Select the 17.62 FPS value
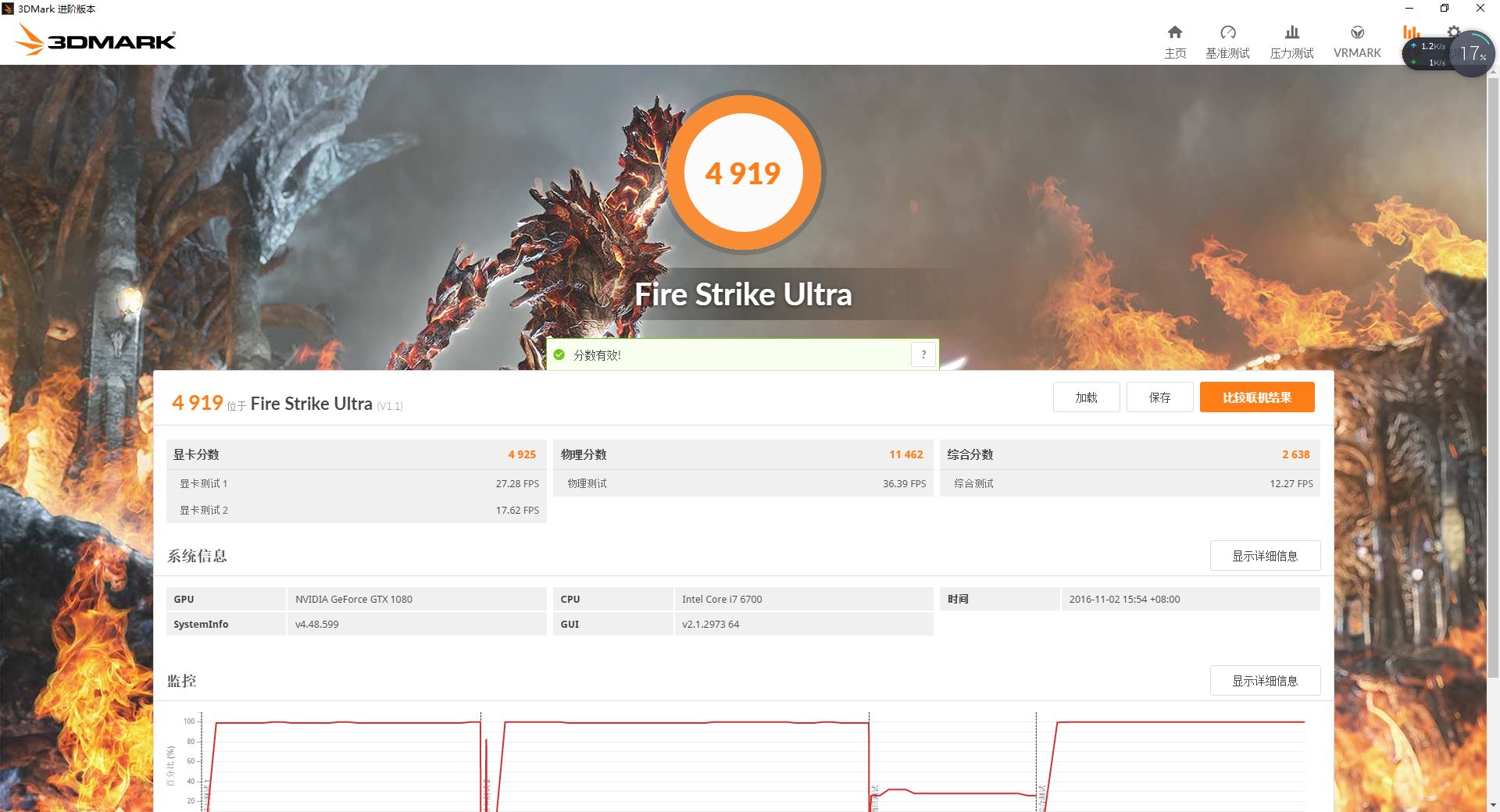The height and width of the screenshot is (812, 1500). (x=517, y=510)
